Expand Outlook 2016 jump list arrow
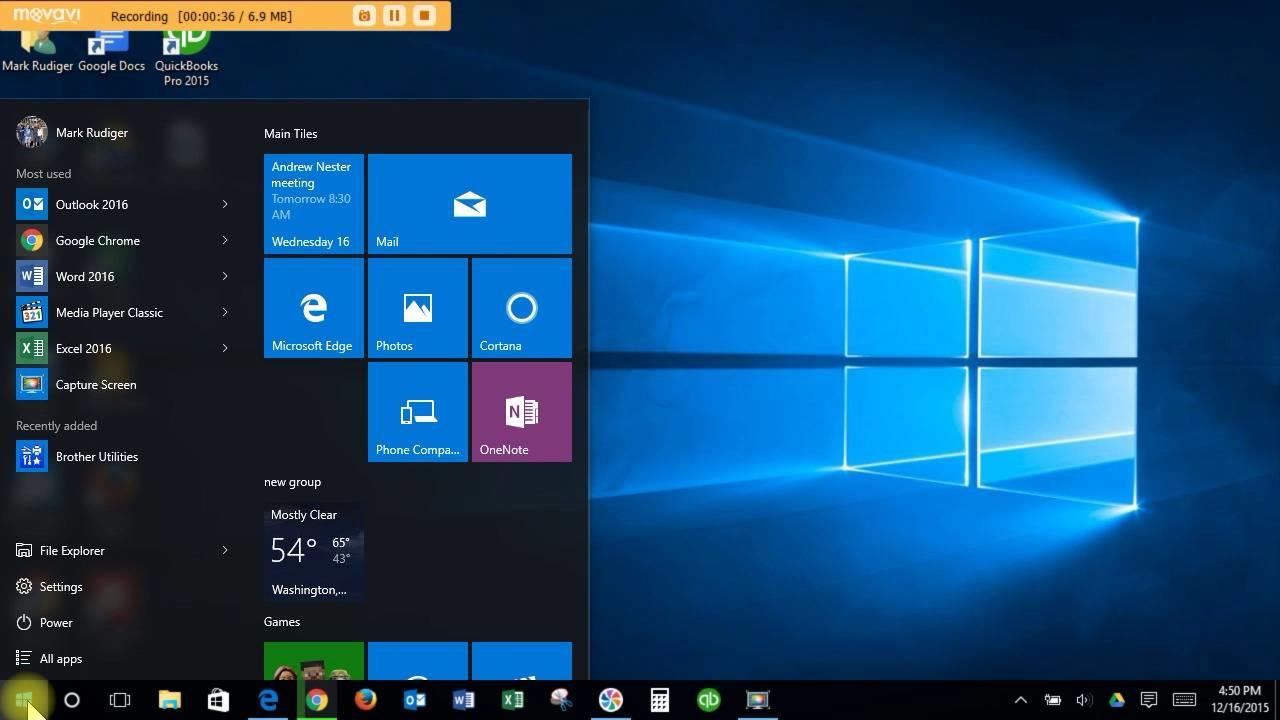This screenshot has height=720, width=1280. (x=225, y=204)
